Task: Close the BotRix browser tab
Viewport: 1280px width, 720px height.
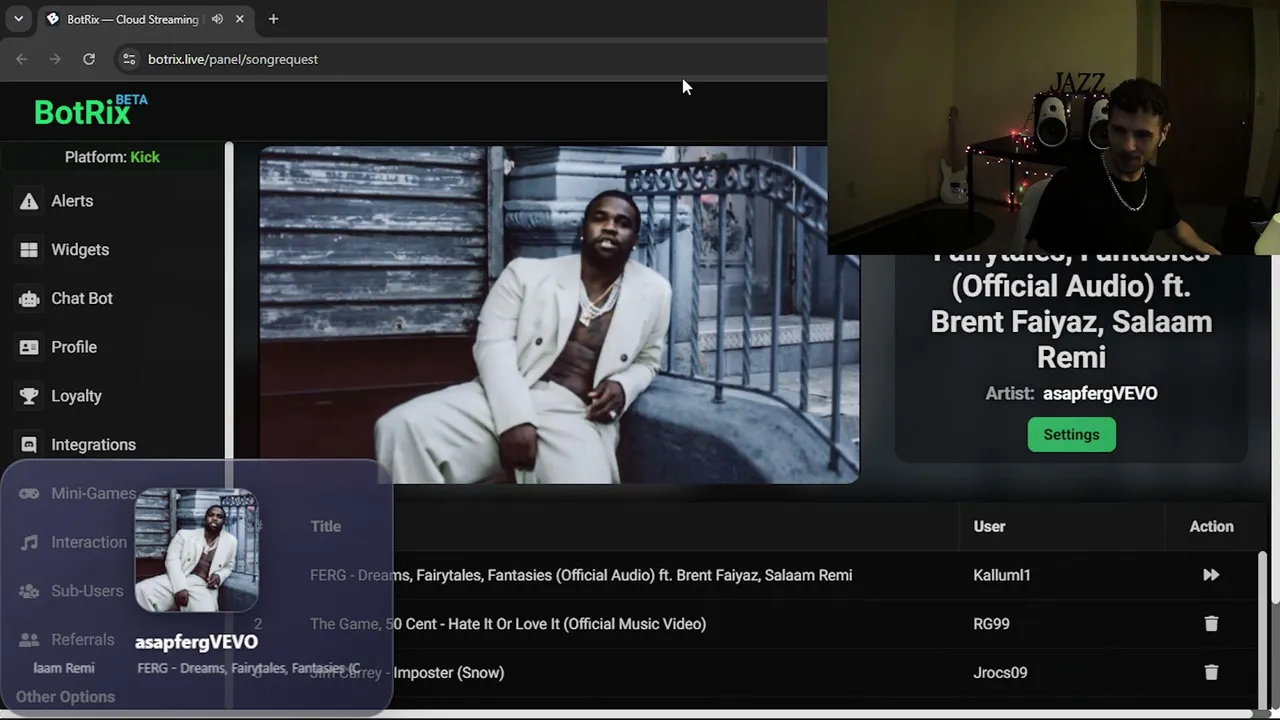Action: pos(240,19)
